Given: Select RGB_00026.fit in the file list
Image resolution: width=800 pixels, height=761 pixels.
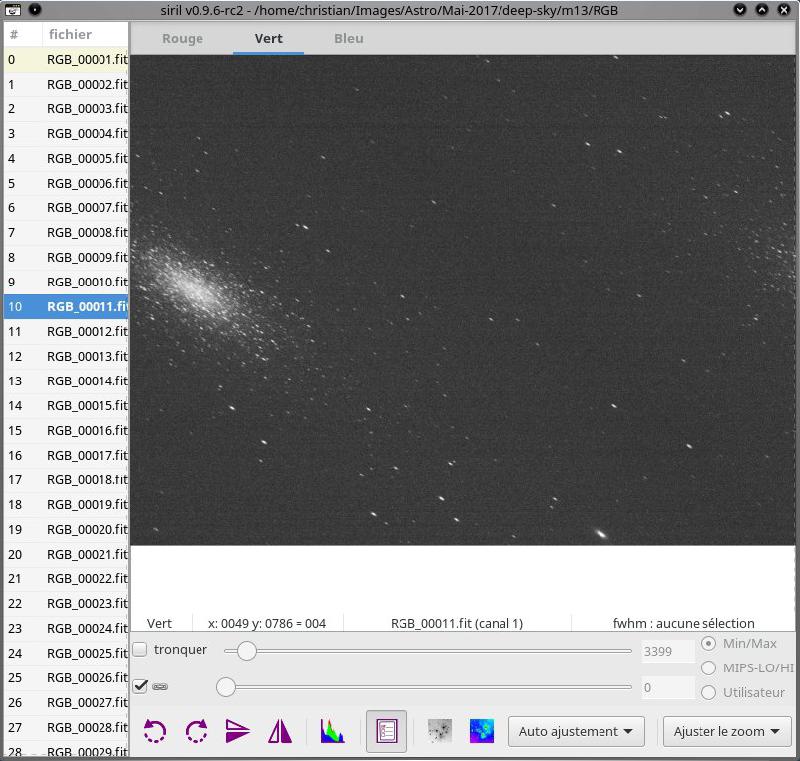Looking at the screenshot, I should (x=66, y=677).
